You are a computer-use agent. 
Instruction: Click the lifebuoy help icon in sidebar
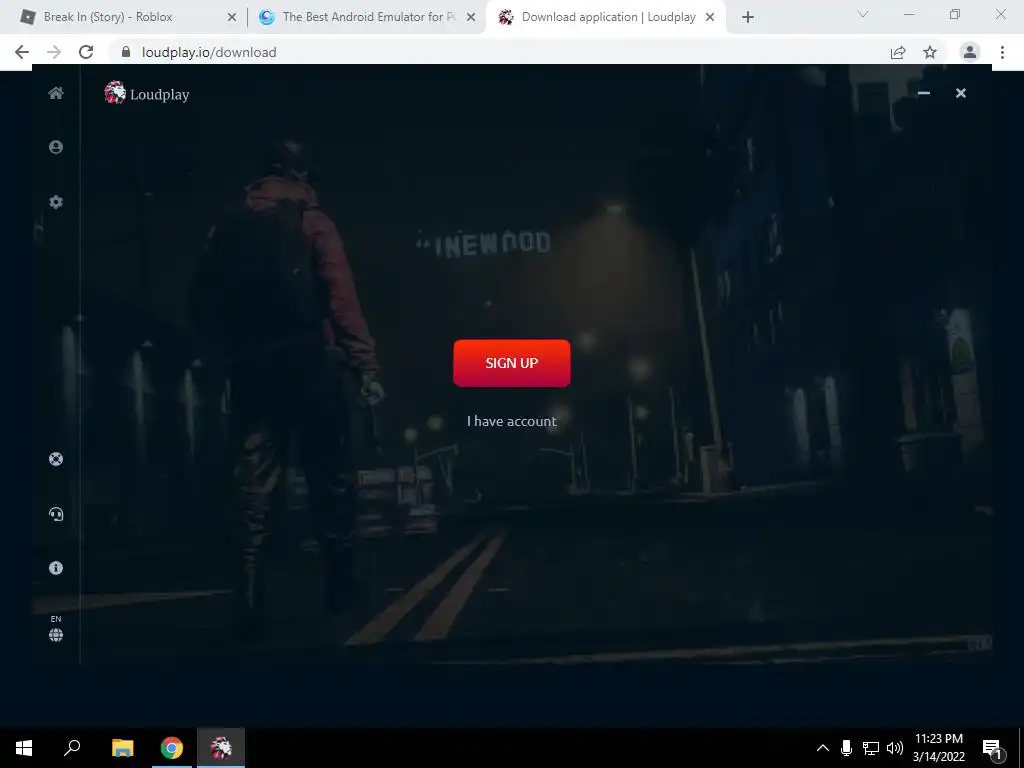(x=56, y=459)
